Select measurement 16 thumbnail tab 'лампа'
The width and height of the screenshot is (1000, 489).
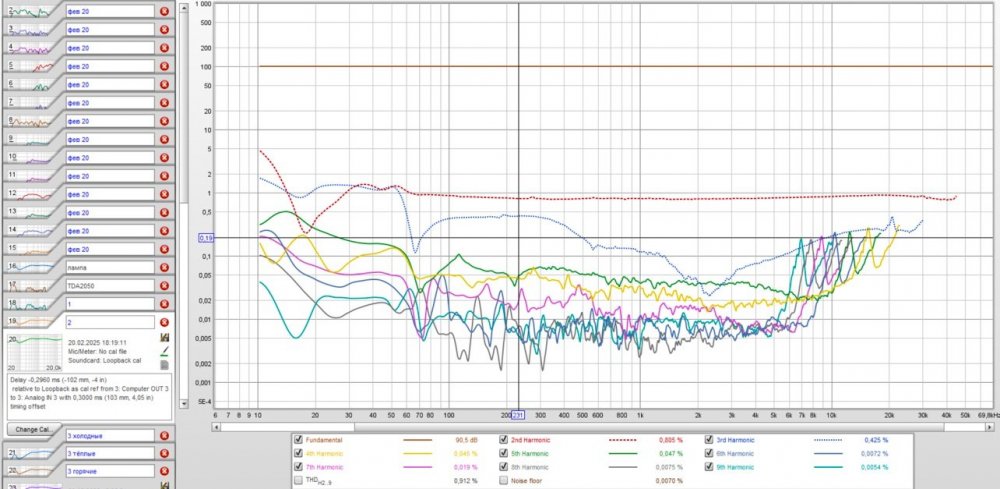point(30,267)
